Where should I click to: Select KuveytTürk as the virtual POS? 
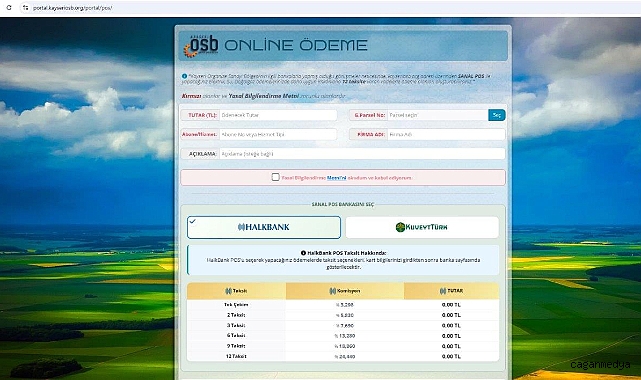click(422, 227)
